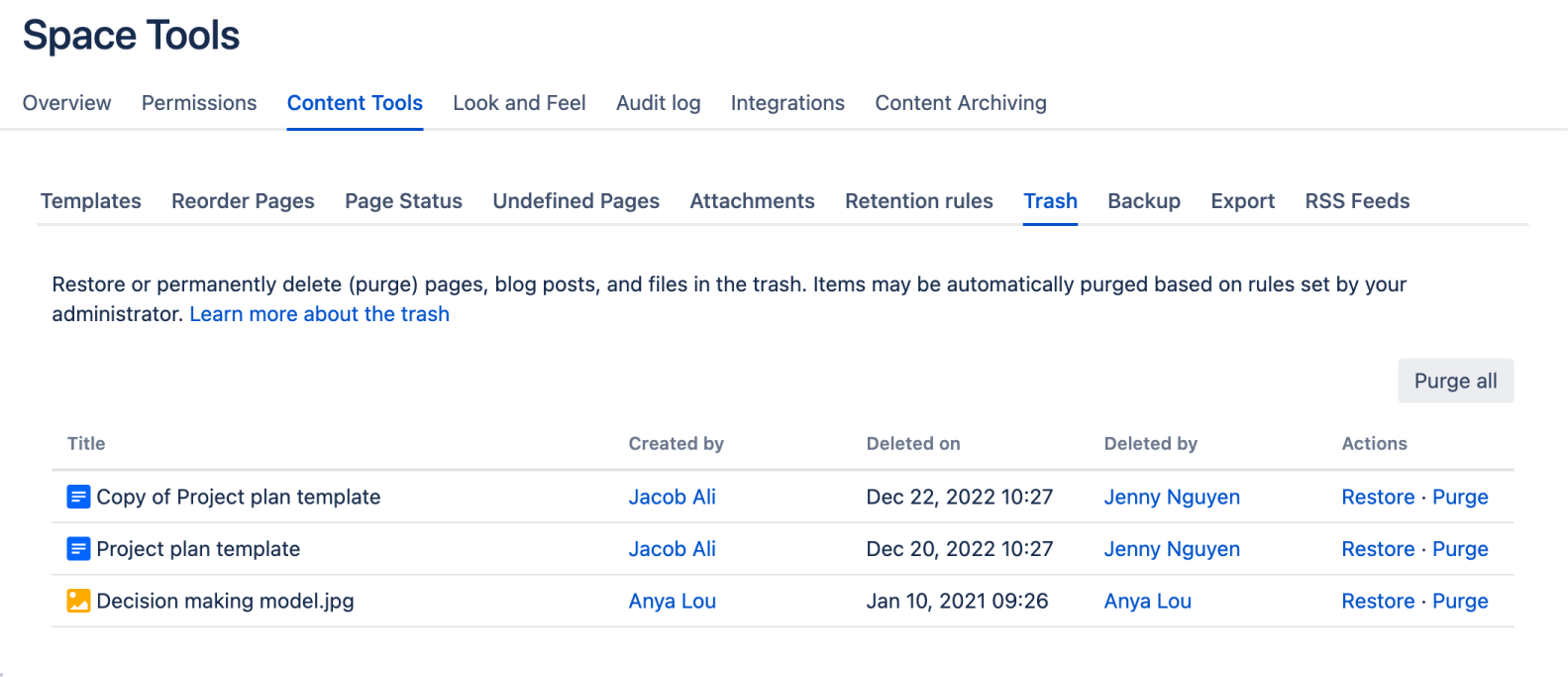The height and width of the screenshot is (677, 1568).
Task: Click the image icon for Decision making model.jpg
Action: [78, 601]
